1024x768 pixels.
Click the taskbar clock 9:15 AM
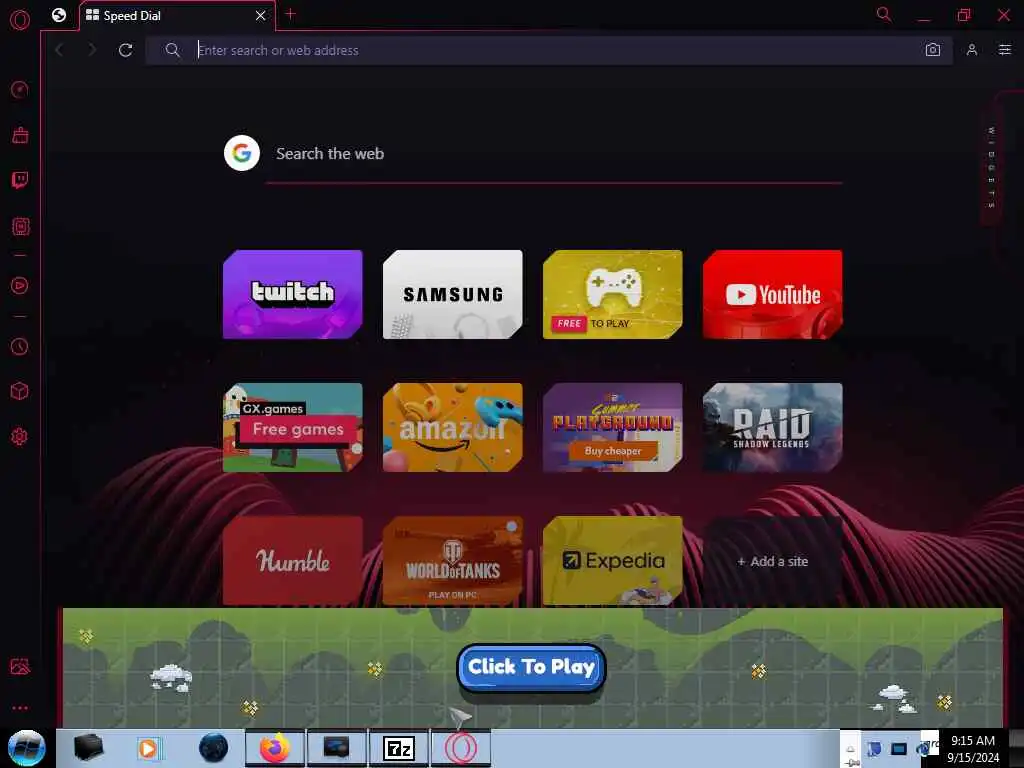tap(972, 741)
